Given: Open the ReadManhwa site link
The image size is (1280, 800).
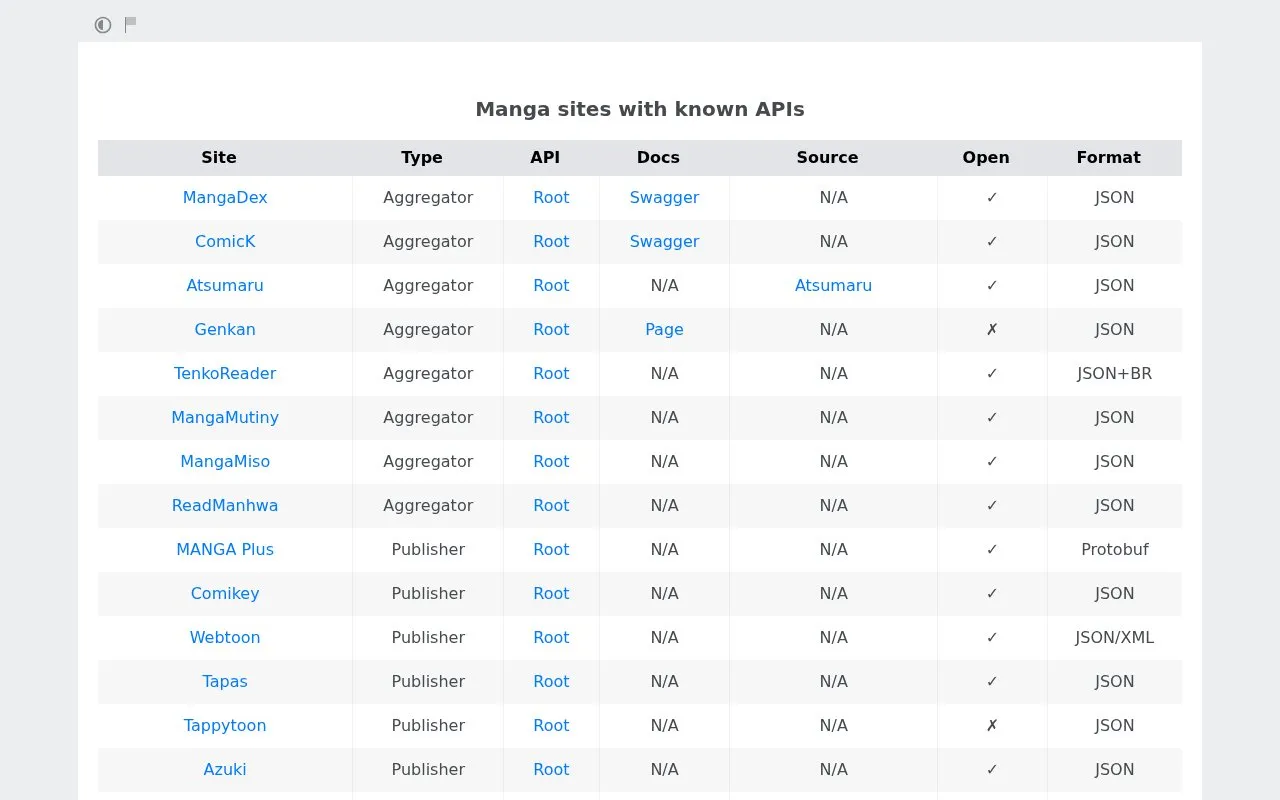Looking at the screenshot, I should click(x=225, y=506).
